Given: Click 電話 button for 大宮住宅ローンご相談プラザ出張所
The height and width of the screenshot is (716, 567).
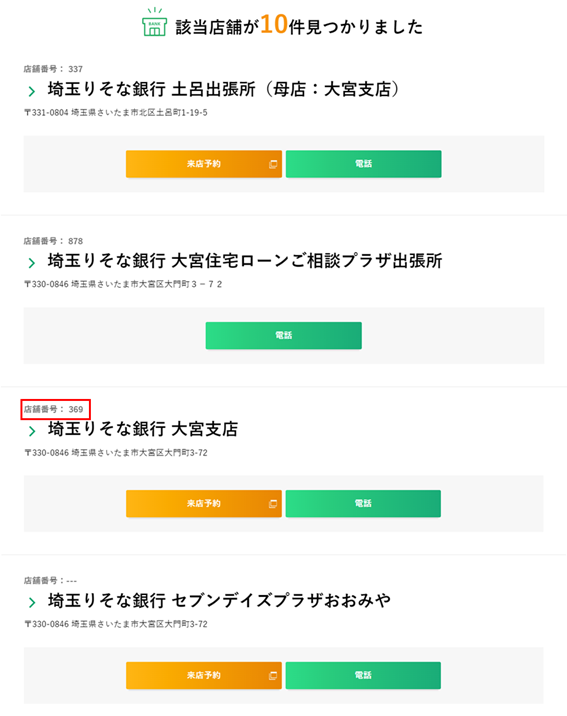Looking at the screenshot, I should point(284,336).
